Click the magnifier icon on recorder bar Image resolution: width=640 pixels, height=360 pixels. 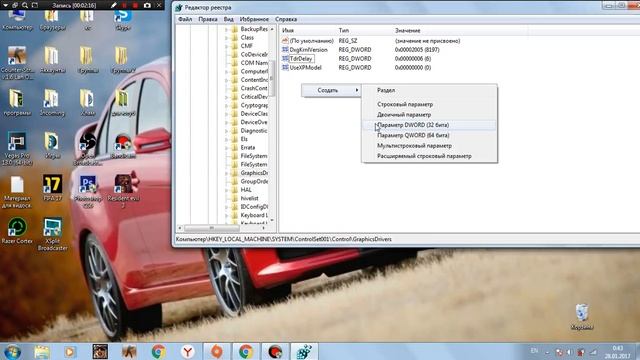(25, 5)
